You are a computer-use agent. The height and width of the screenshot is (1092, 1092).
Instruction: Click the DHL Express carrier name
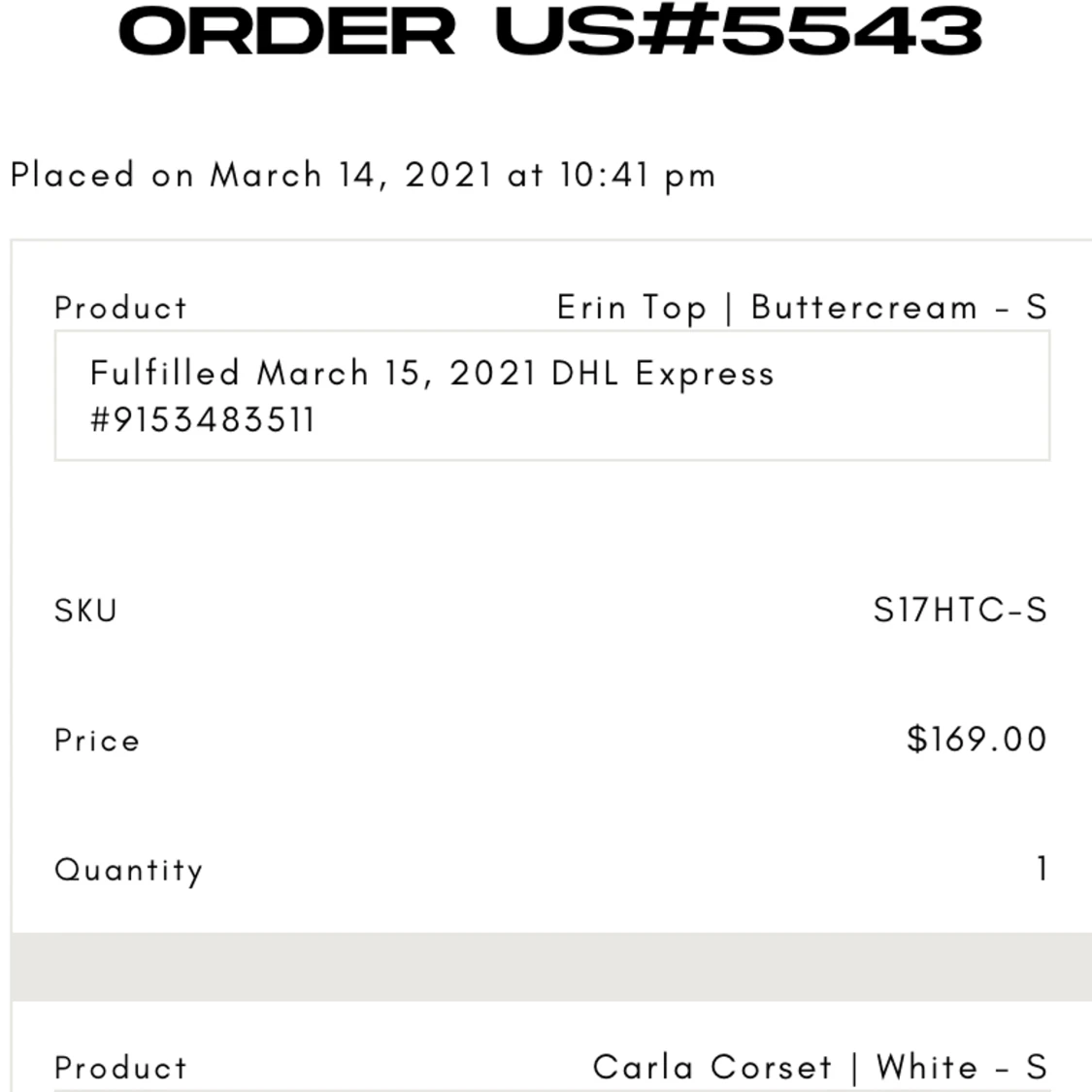coord(663,374)
